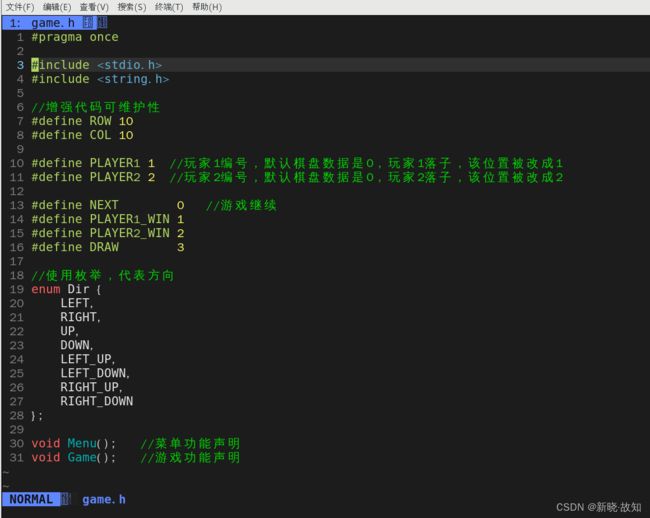Click '#define COL 10' line
Image resolution: width=650 pixels, height=518 pixels.
tap(82, 135)
